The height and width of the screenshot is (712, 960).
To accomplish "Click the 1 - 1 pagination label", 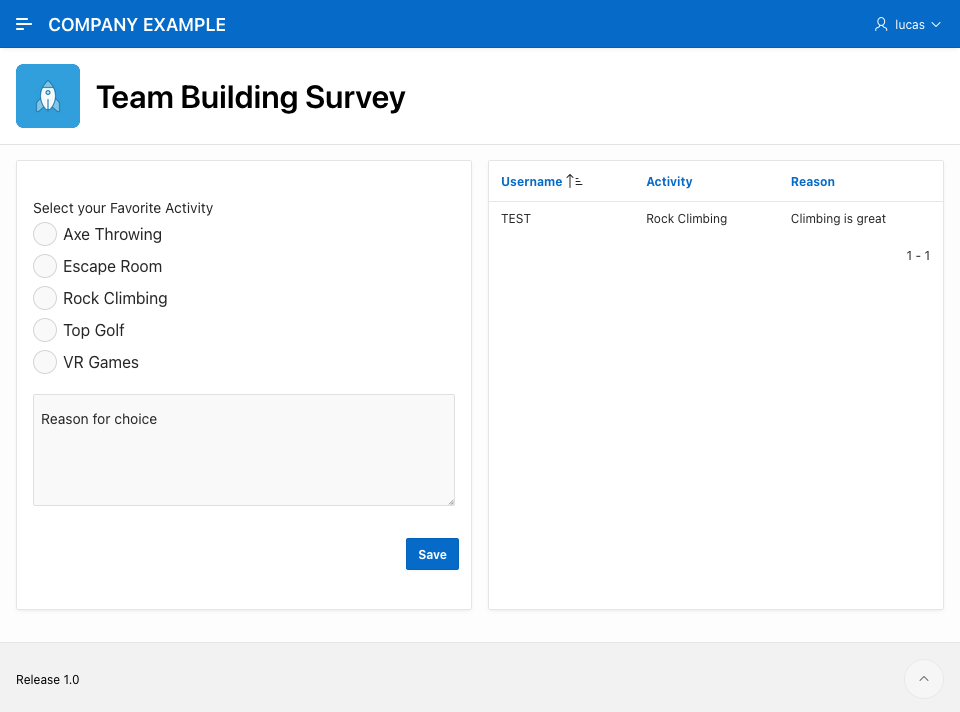I will [917, 255].
